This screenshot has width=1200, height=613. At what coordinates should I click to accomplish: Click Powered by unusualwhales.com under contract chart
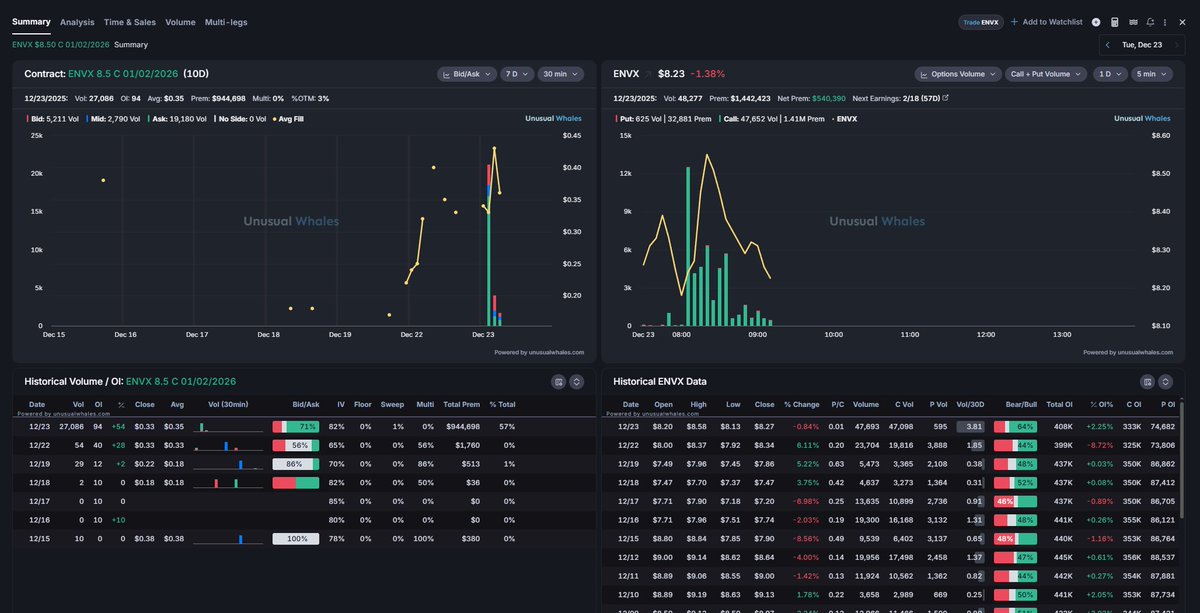pyautogui.click(x=539, y=352)
